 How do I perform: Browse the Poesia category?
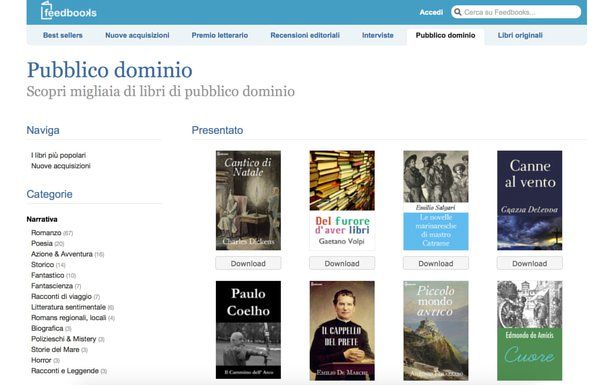point(42,243)
